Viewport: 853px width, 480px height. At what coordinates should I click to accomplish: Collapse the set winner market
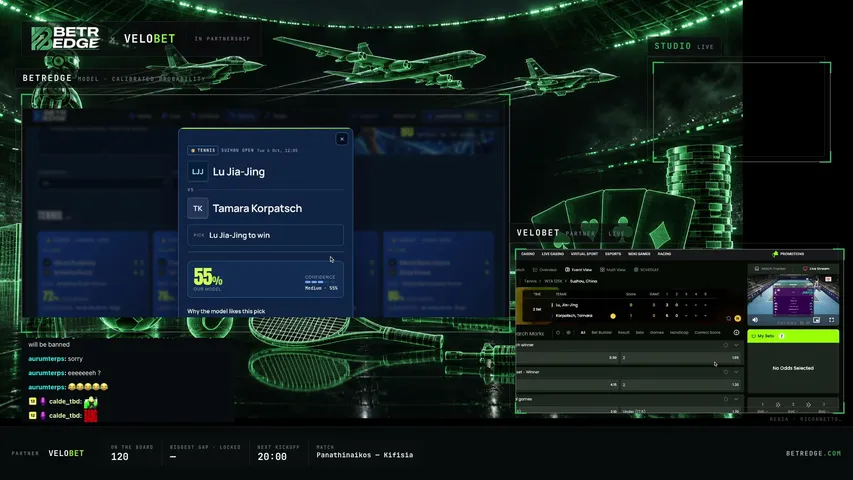pyautogui.click(x=736, y=372)
